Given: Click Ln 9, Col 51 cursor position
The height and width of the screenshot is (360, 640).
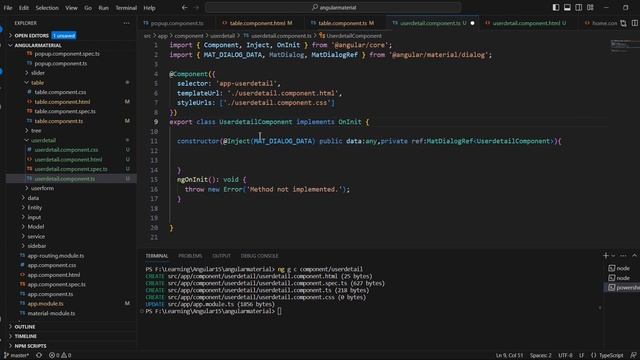Looking at the screenshot, I should pos(509,355).
